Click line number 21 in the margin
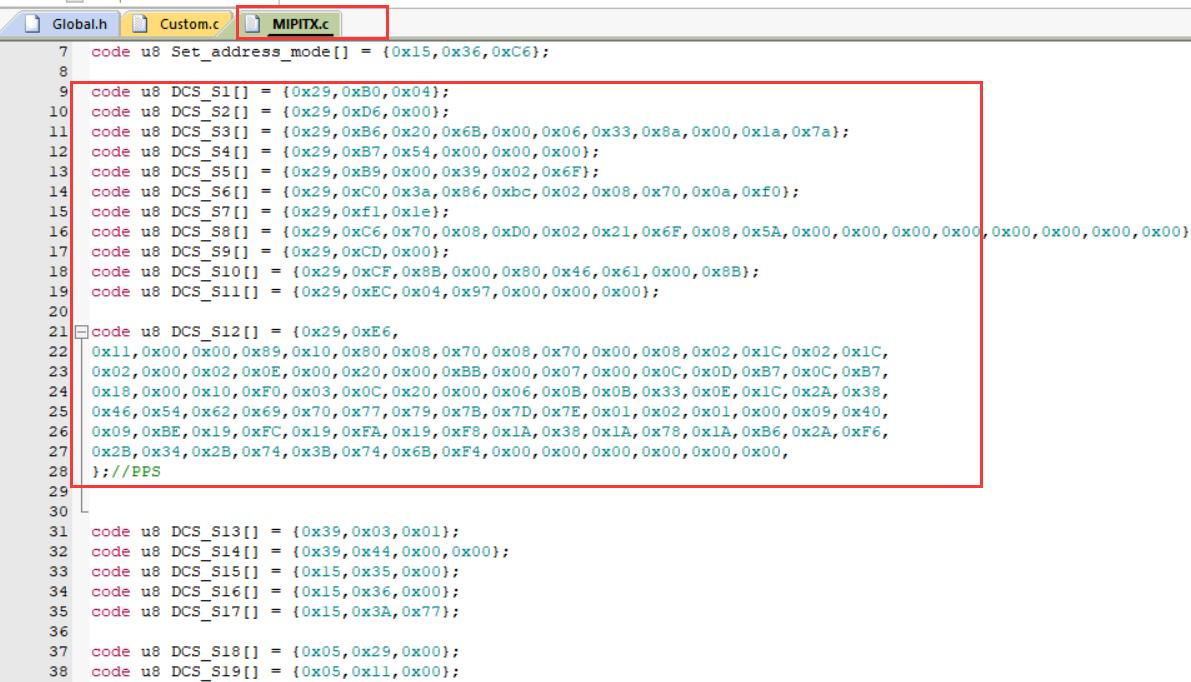This screenshot has width=1191, height=682. click(x=58, y=332)
